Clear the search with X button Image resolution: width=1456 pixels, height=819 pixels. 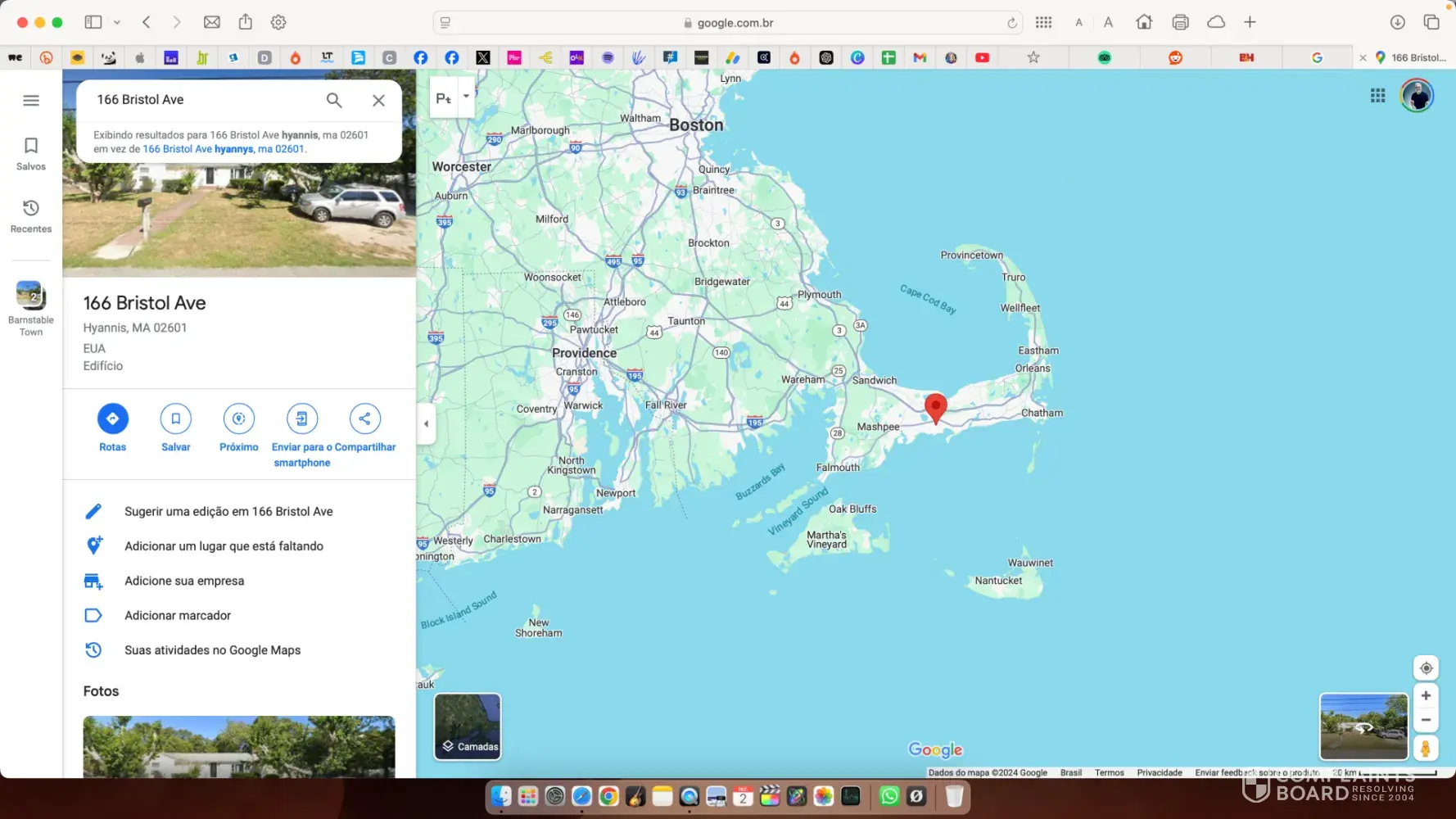tap(378, 100)
